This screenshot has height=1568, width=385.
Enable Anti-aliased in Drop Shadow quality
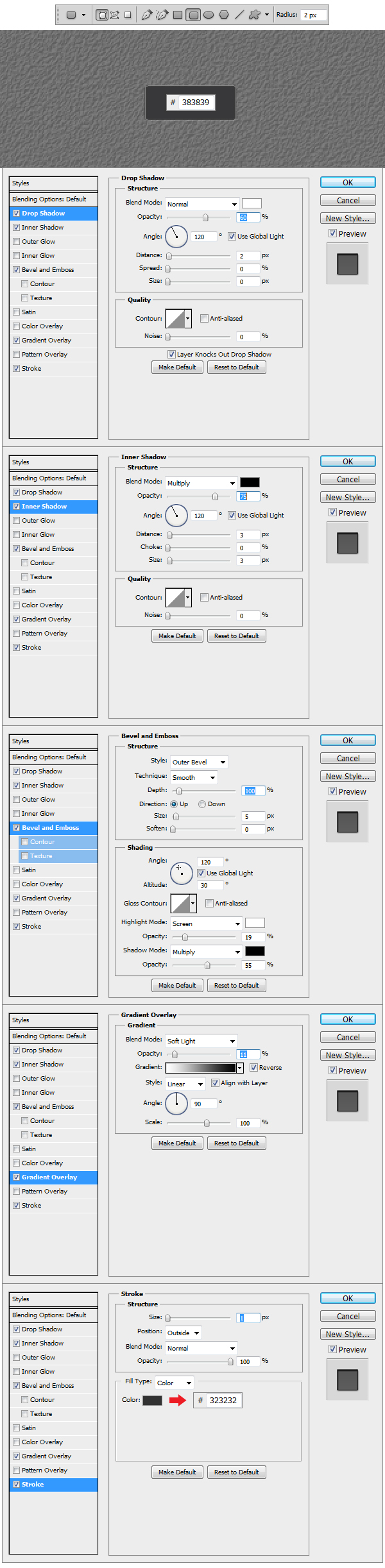point(204,319)
